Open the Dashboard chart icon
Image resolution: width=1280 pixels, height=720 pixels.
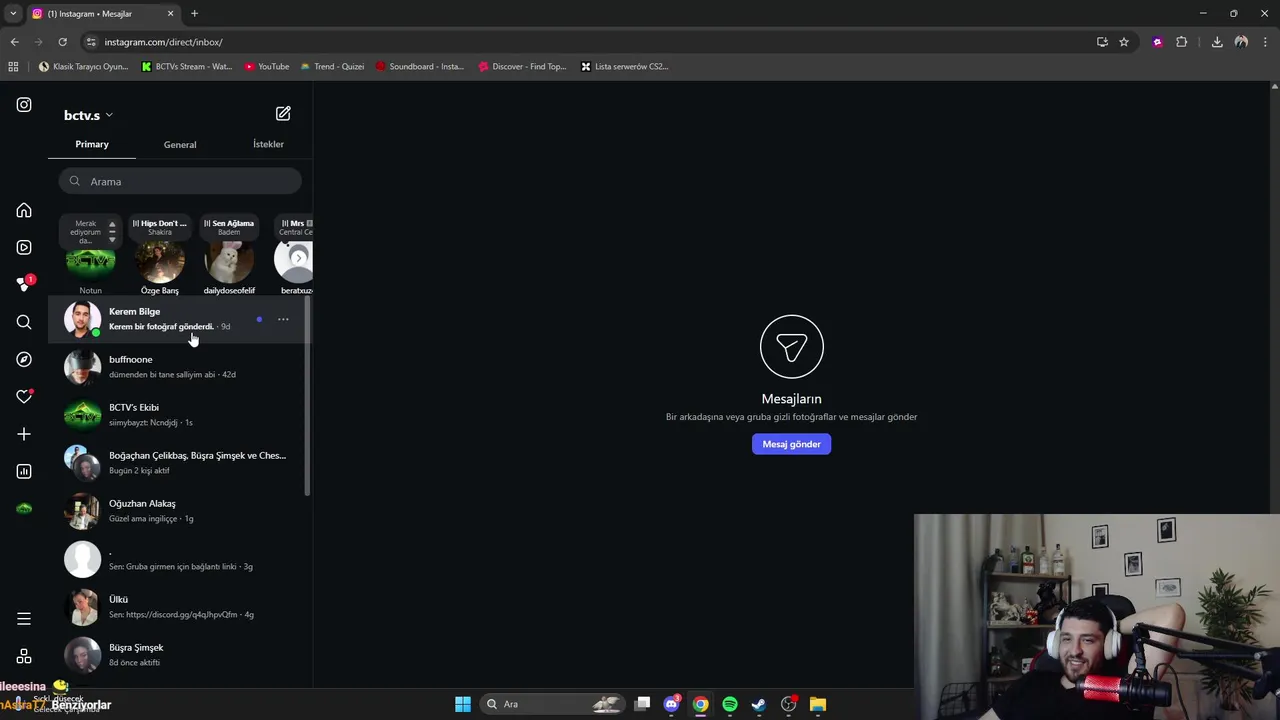coord(24,471)
